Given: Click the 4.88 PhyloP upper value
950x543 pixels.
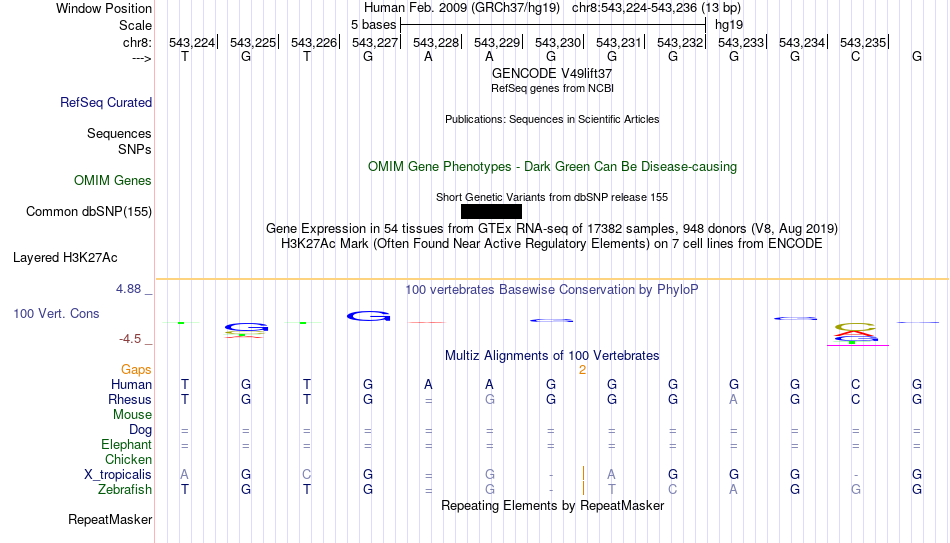Looking at the screenshot, I should pyautogui.click(x=128, y=289).
